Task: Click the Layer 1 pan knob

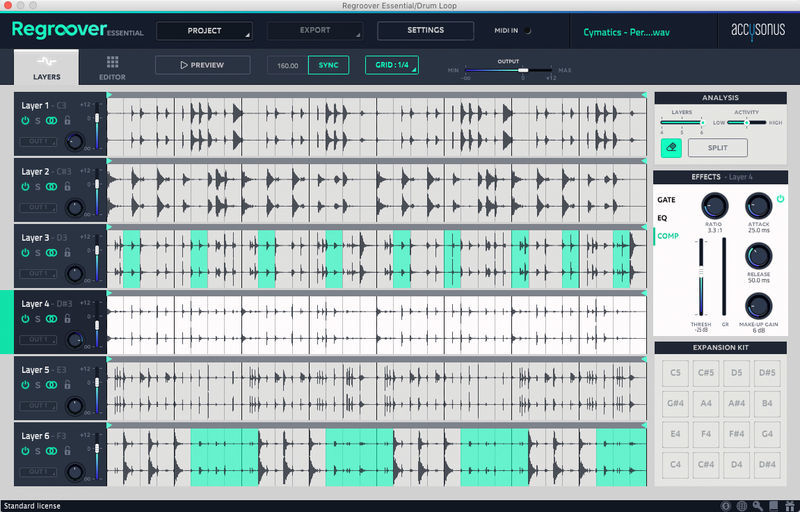Action: pos(75,141)
